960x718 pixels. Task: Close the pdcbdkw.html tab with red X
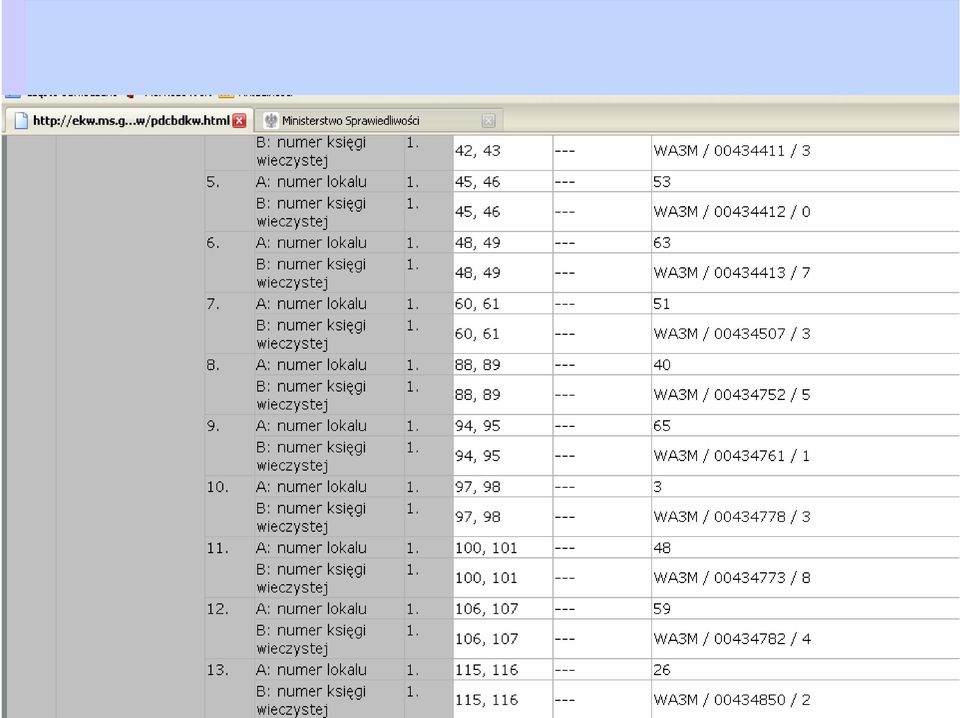pyautogui.click(x=239, y=121)
